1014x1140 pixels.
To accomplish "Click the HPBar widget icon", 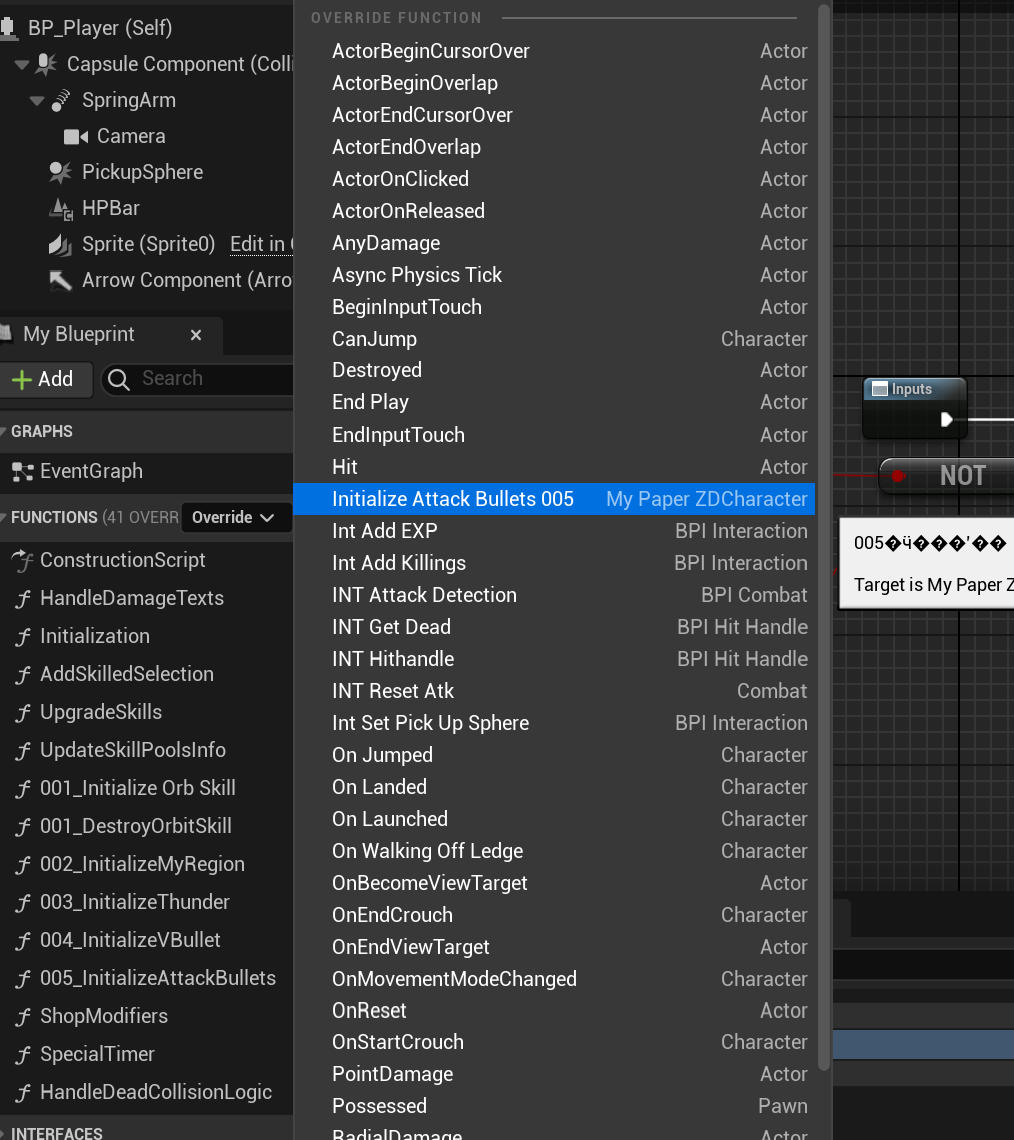I will click(x=61, y=209).
